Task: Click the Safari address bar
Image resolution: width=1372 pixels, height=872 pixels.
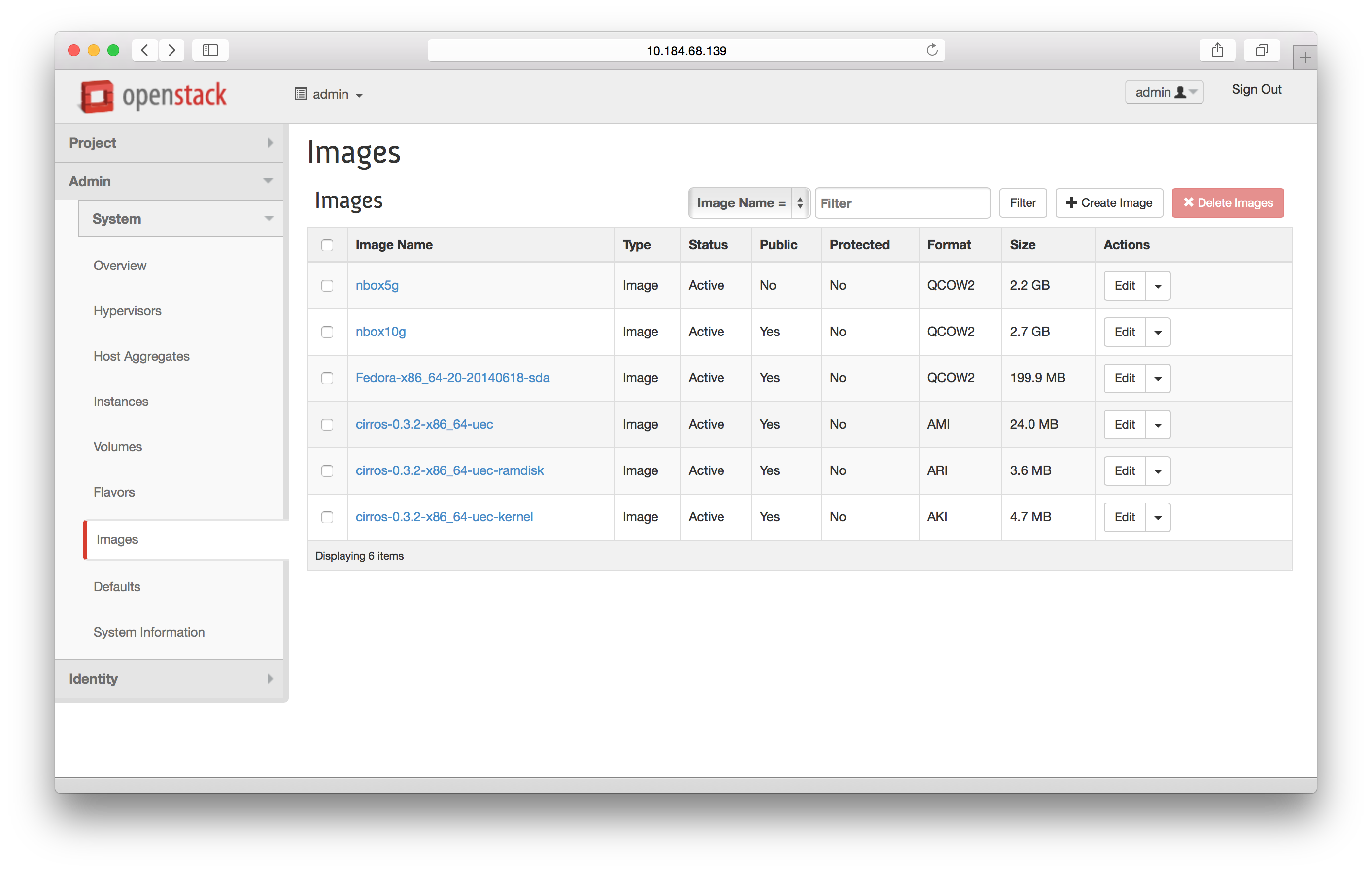Action: tap(686, 50)
